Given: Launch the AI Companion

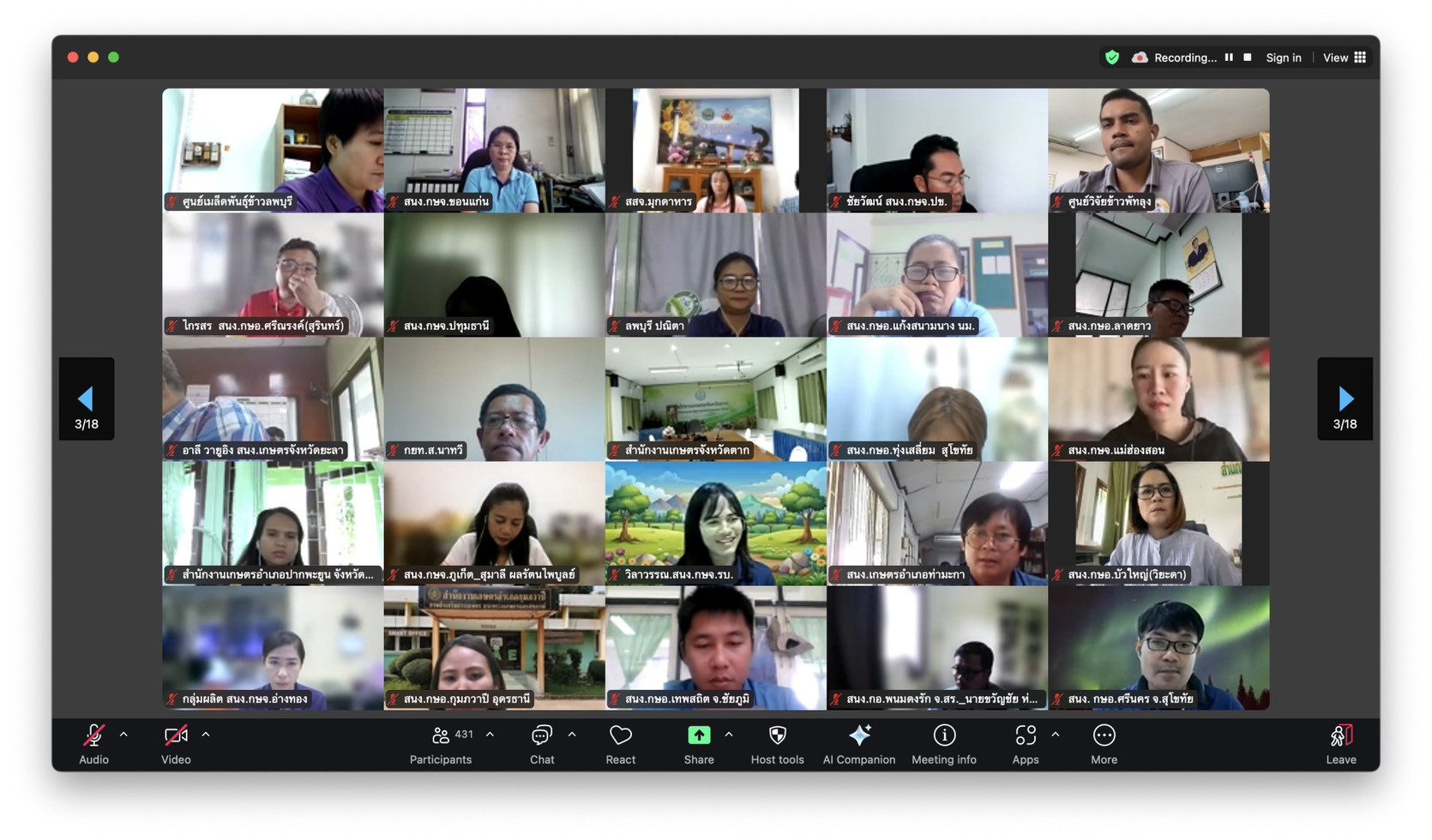Looking at the screenshot, I should pyautogui.click(x=858, y=736).
